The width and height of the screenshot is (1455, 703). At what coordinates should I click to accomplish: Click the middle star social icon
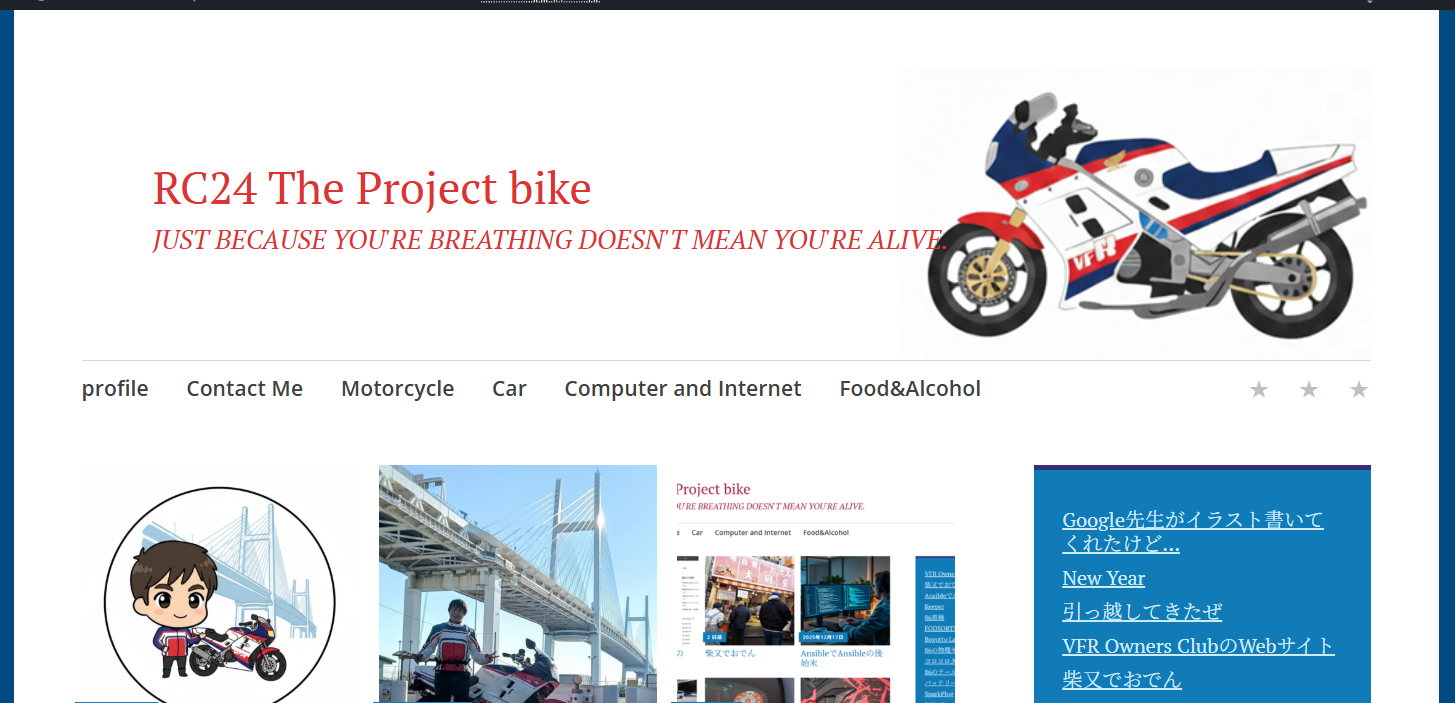[x=1309, y=389]
